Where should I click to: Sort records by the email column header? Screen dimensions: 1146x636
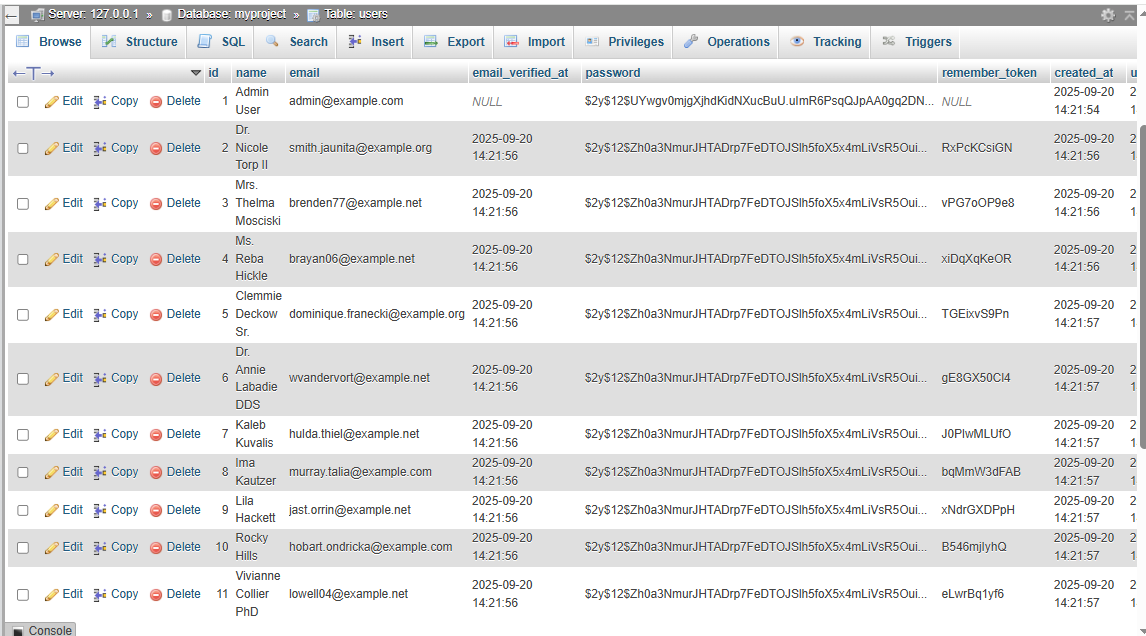(303, 72)
